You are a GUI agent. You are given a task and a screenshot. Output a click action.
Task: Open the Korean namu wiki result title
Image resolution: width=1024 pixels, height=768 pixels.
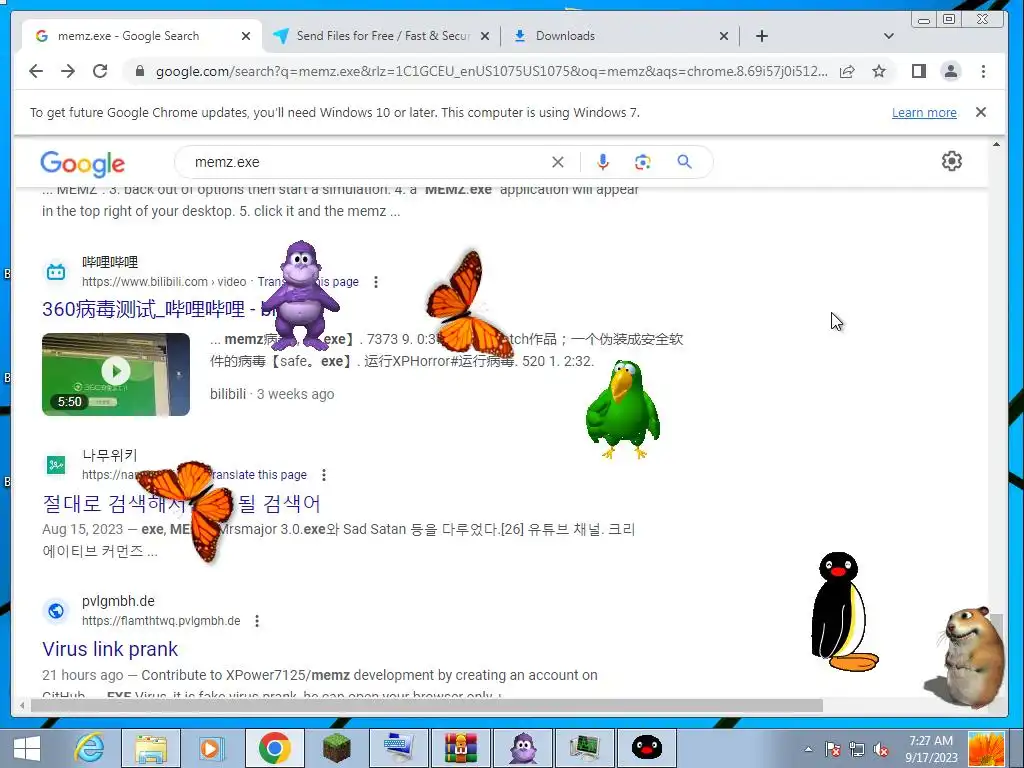(x=181, y=504)
